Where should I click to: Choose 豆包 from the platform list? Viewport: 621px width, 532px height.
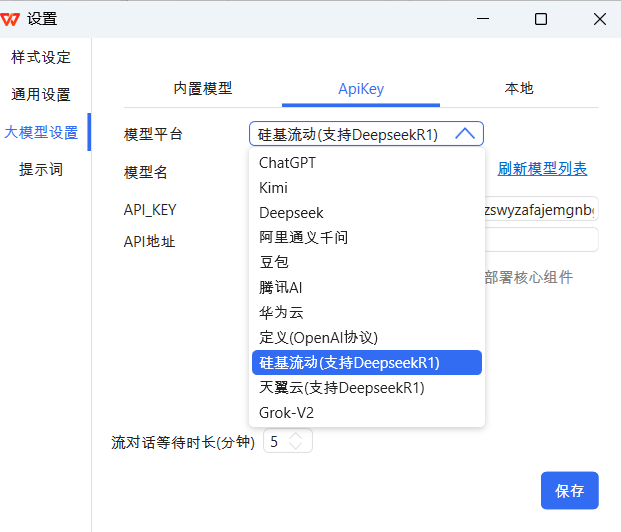[367, 263]
